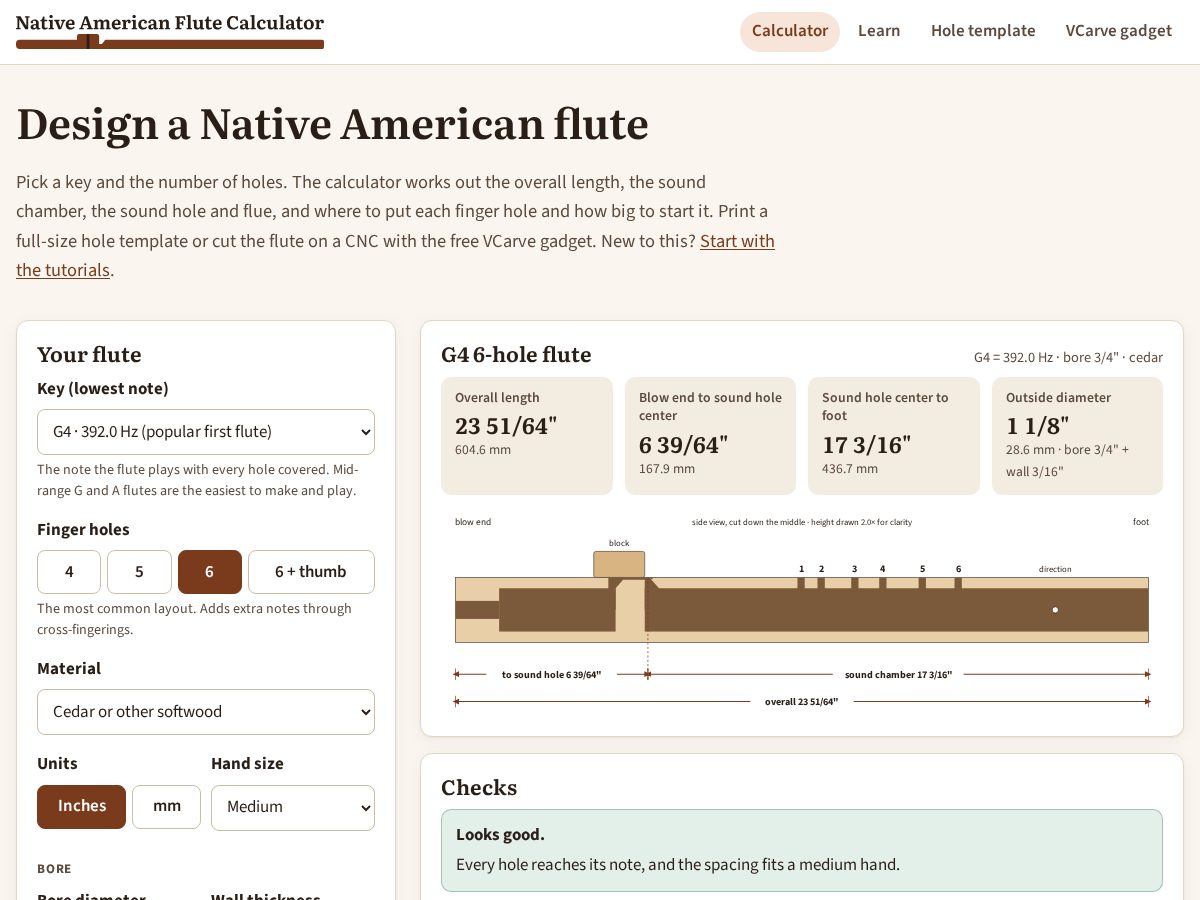1200x900 pixels.
Task: Select 4 finger holes
Action: click(x=69, y=572)
